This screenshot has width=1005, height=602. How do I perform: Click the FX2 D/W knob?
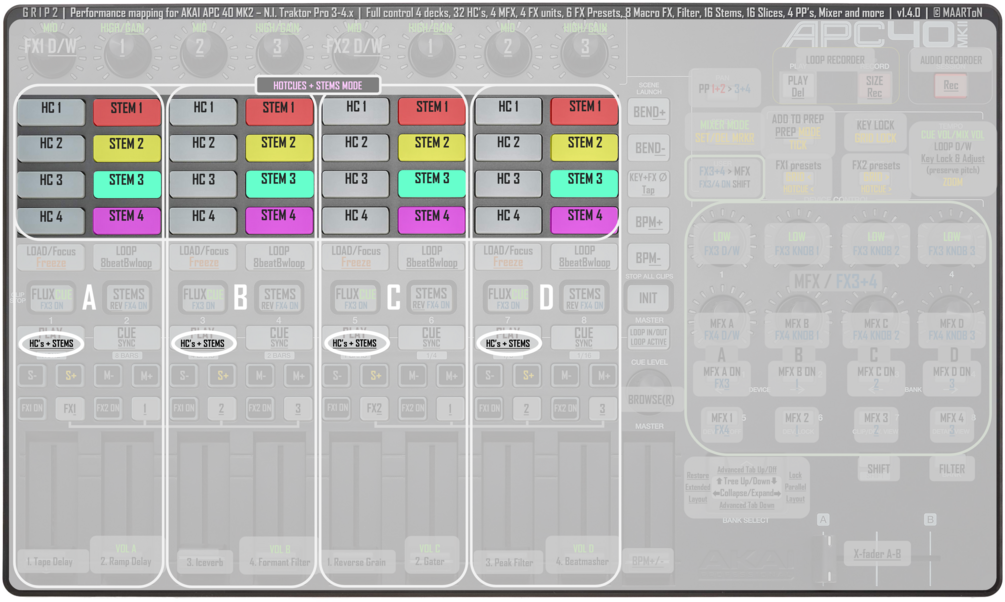(x=354, y=48)
